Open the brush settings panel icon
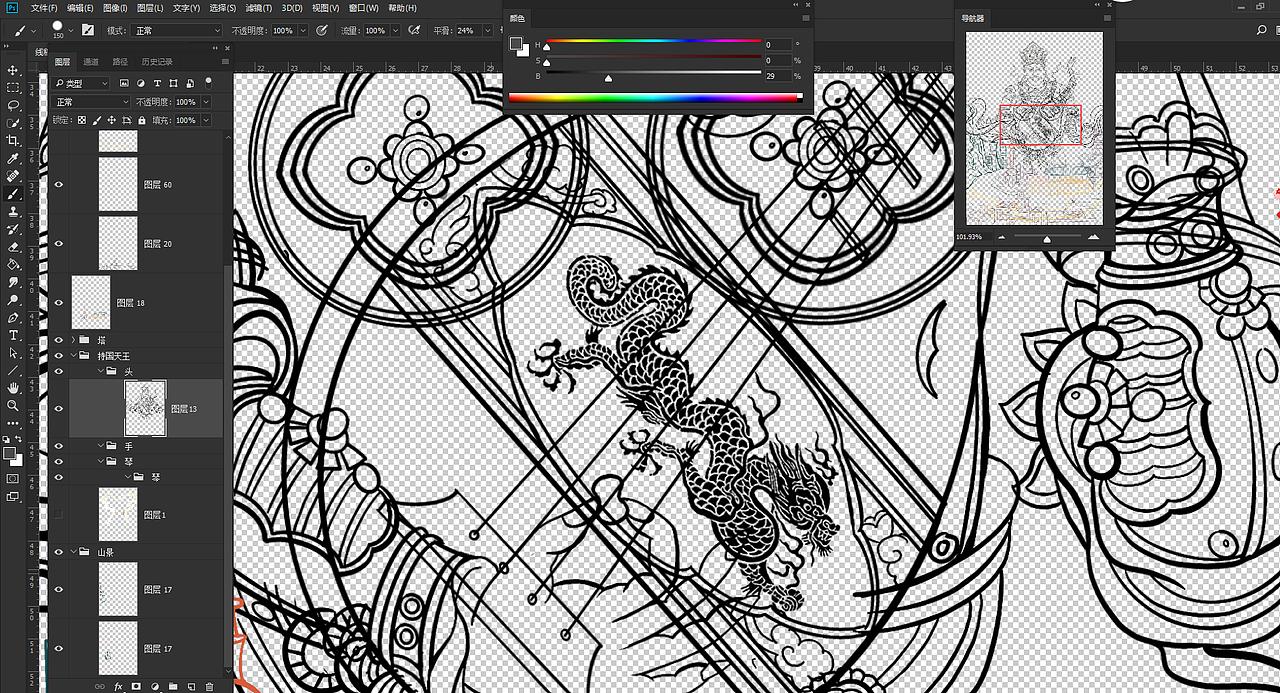 coord(88,31)
